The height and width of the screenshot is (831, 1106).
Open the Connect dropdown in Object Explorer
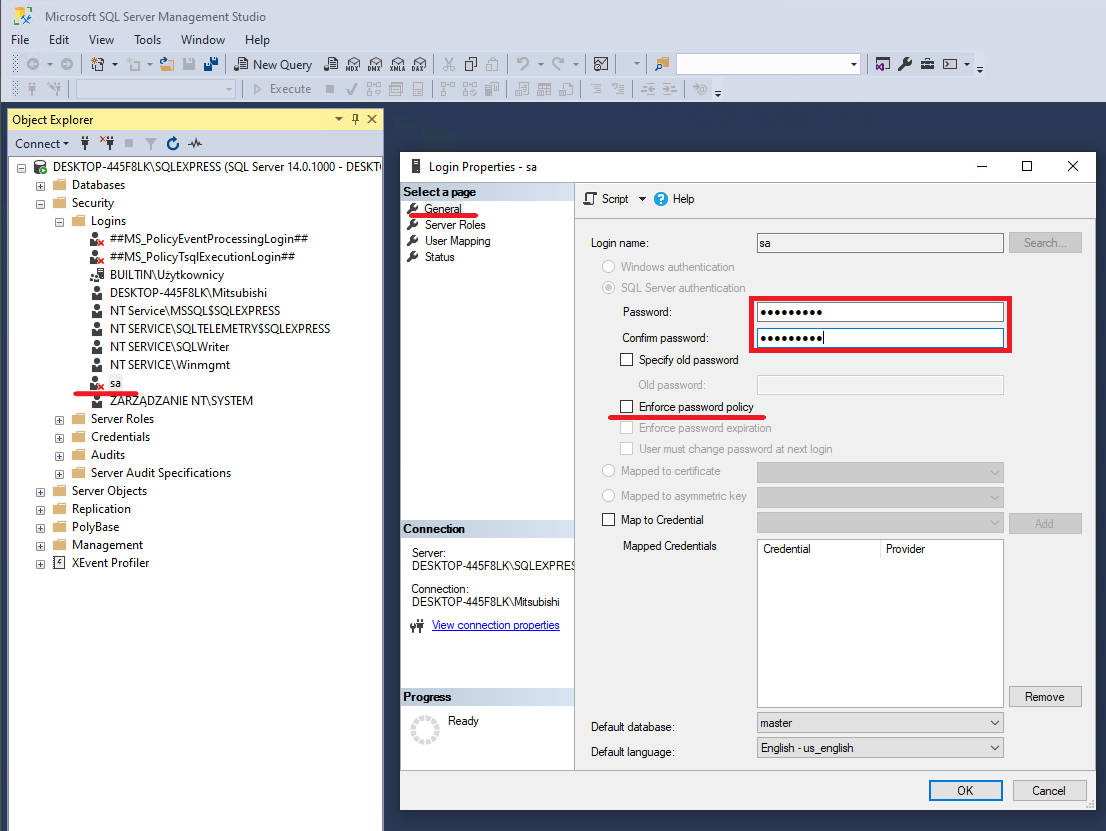point(42,143)
